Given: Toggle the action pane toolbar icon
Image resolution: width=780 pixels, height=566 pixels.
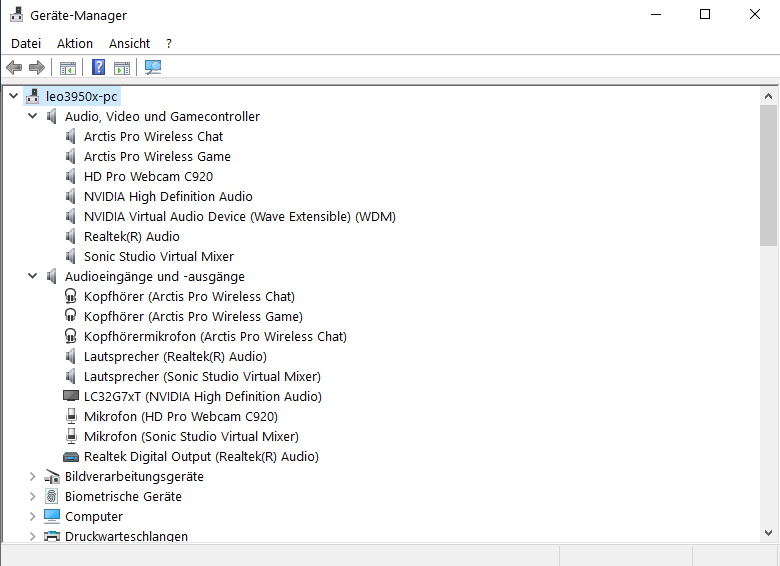Looking at the screenshot, I should [x=121, y=68].
